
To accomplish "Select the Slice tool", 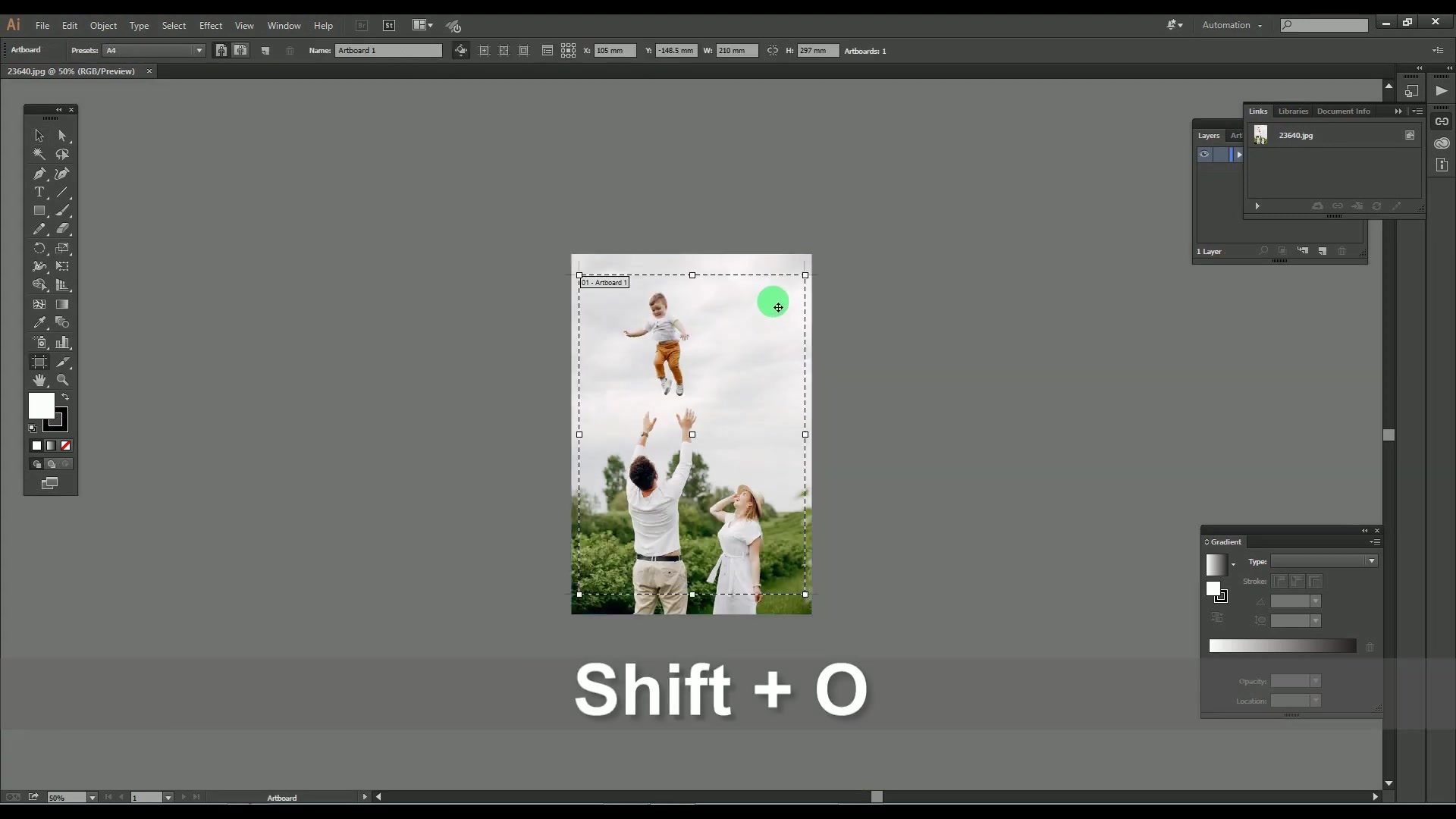I will 62,362.
